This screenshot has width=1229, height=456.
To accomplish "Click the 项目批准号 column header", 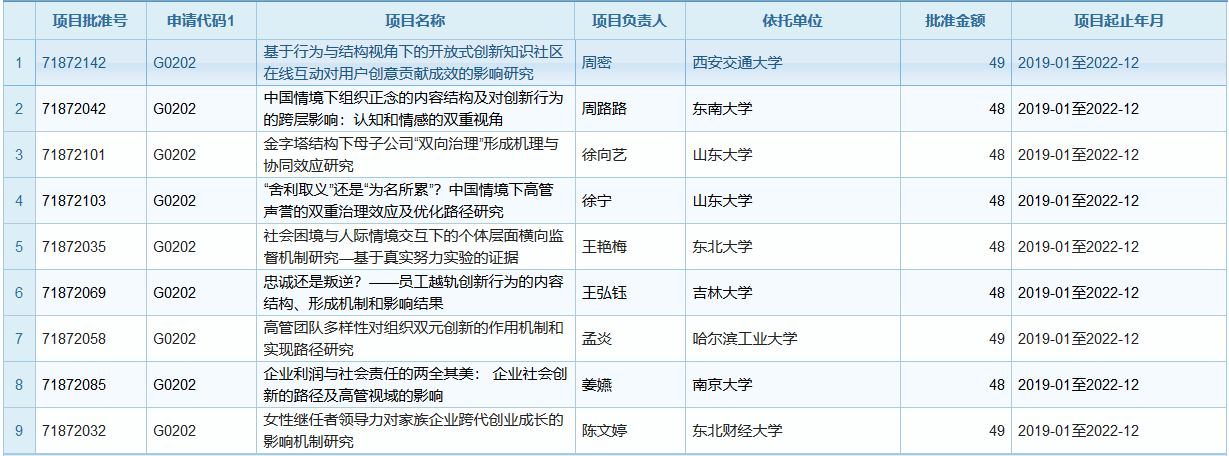I will point(91,21).
